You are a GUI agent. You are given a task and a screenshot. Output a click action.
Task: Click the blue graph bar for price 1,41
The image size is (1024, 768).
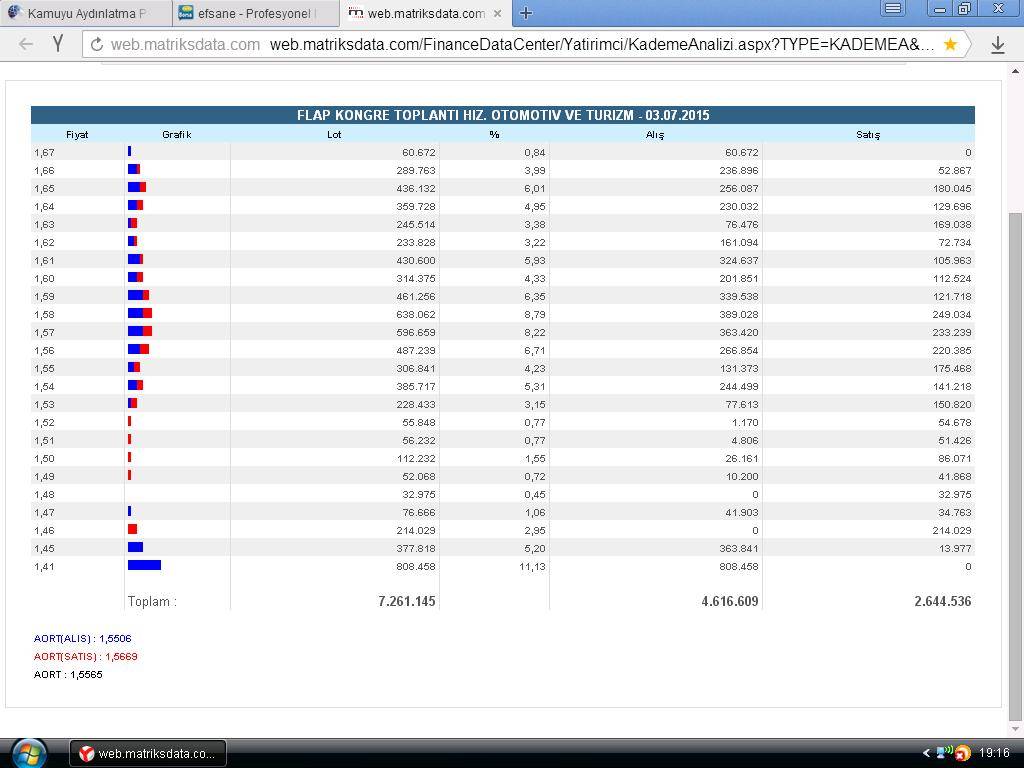pyautogui.click(x=144, y=566)
